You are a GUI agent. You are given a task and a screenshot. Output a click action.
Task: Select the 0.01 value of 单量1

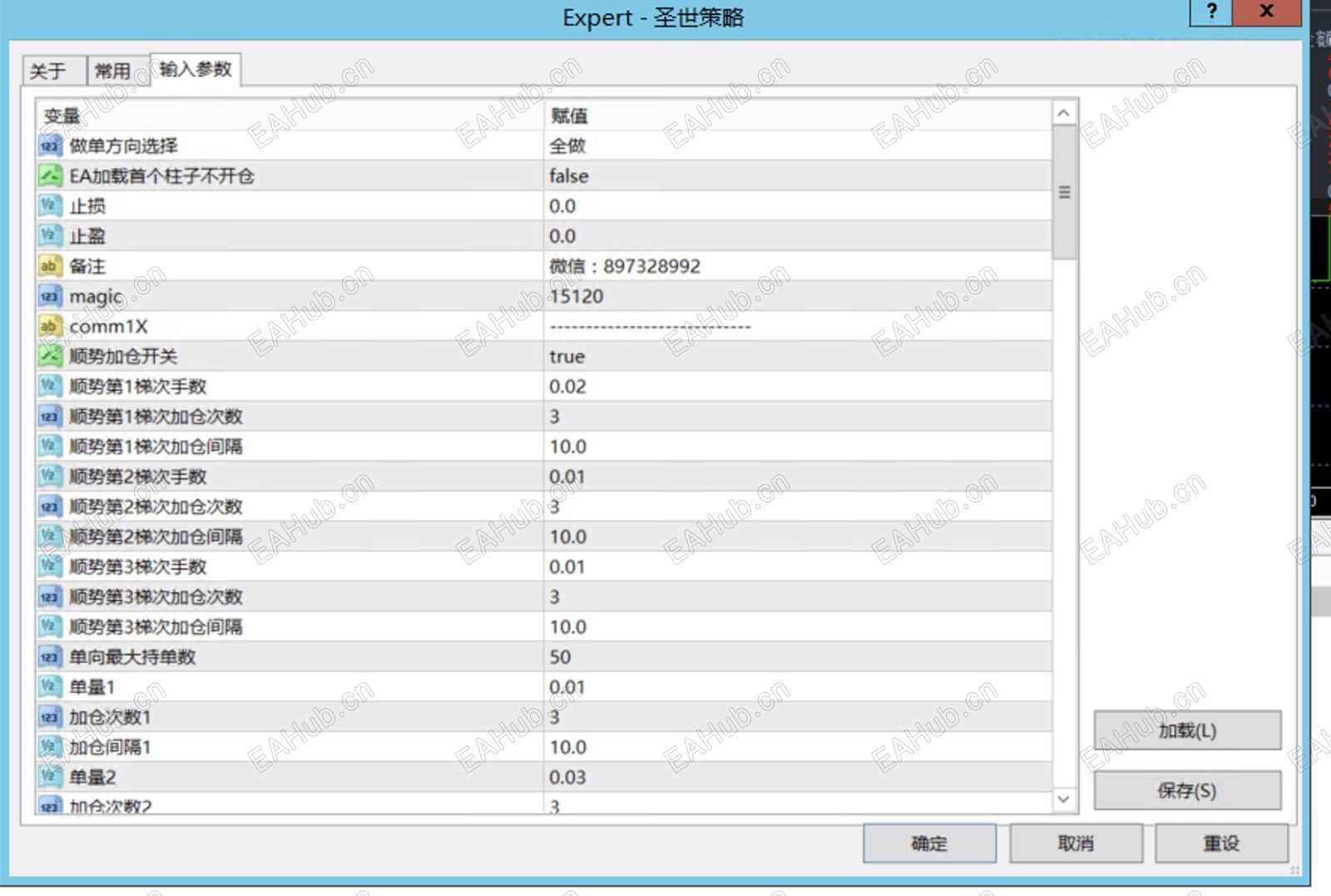(567, 687)
